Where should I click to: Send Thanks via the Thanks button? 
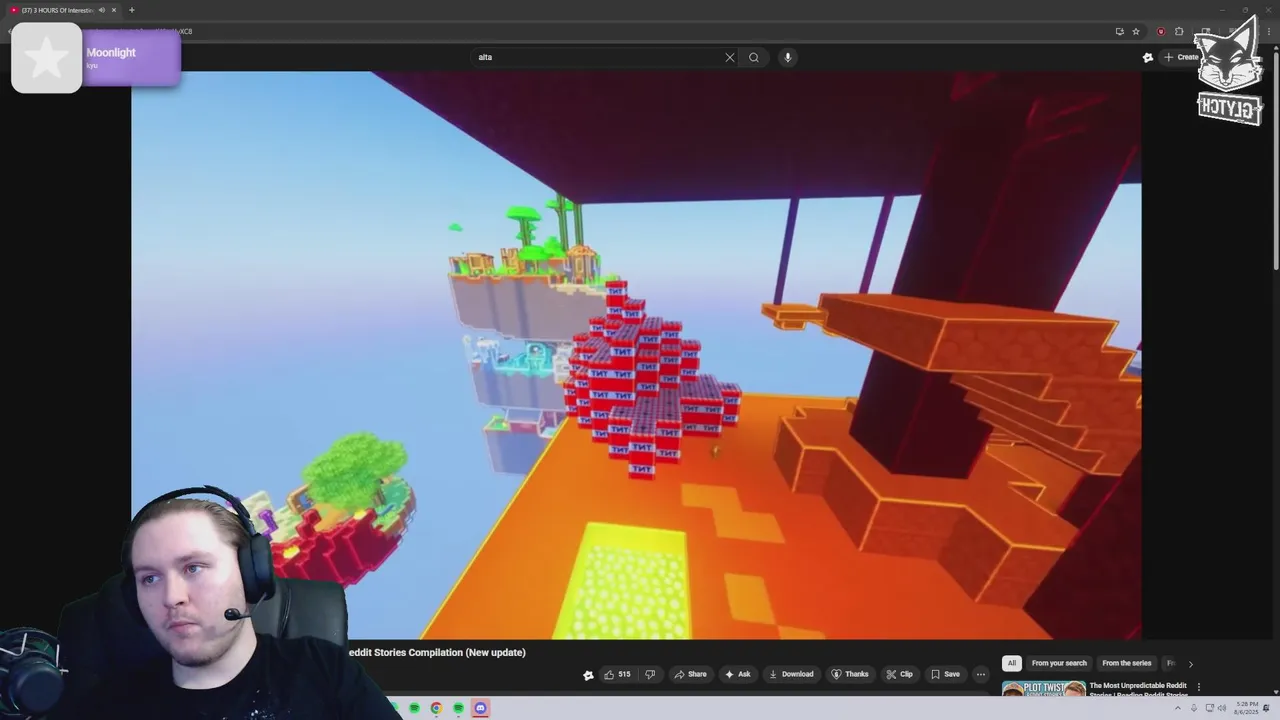coord(850,674)
